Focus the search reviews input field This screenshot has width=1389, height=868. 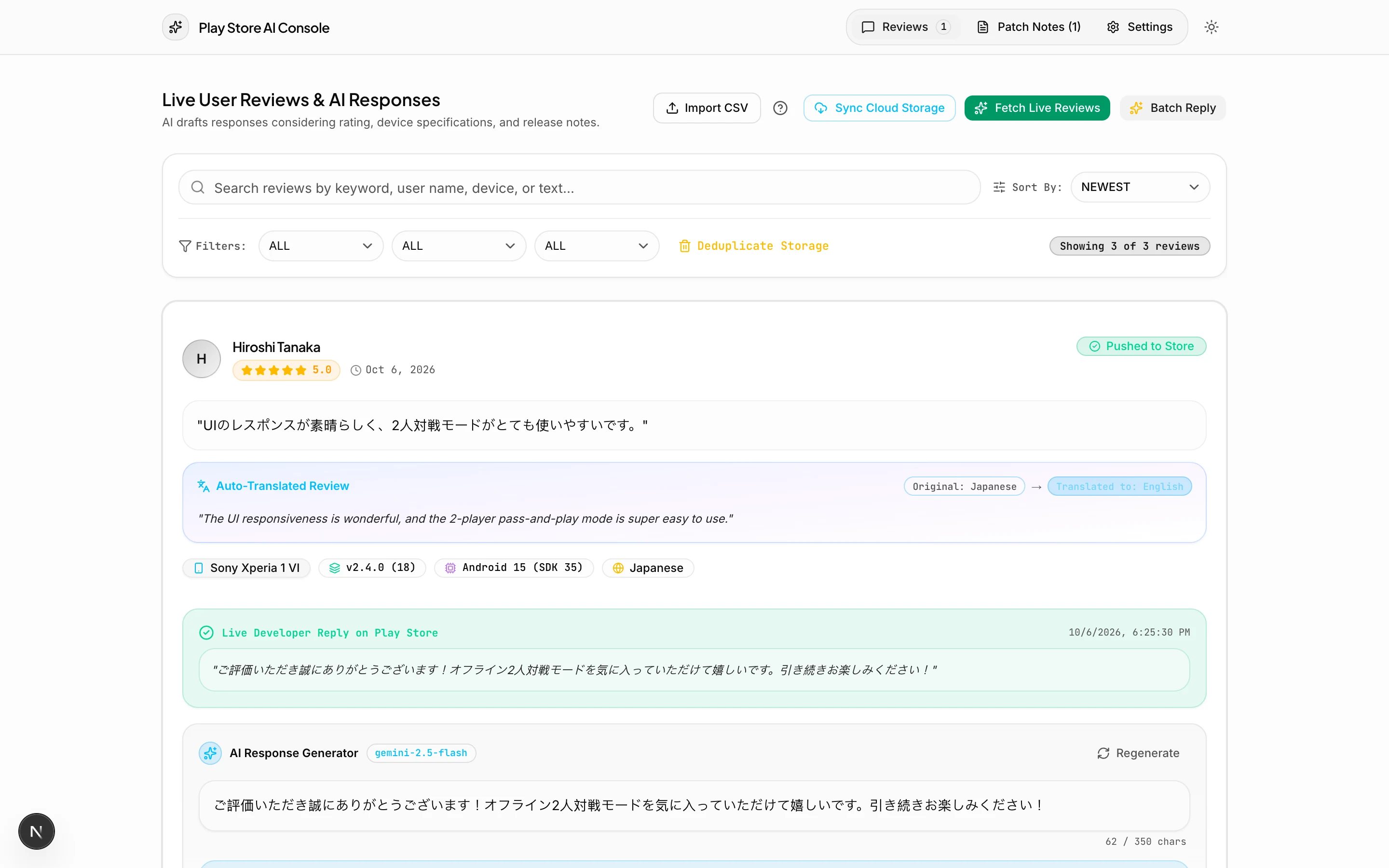[579, 187]
